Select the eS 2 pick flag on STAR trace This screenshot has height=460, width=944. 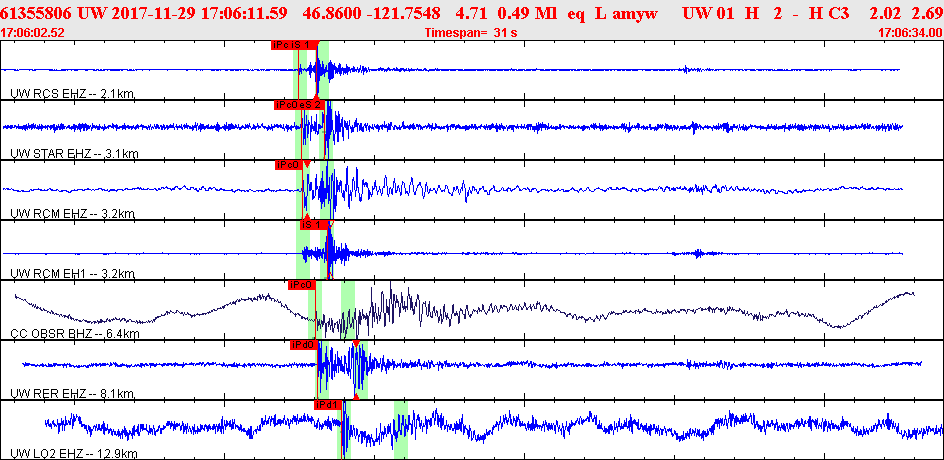point(312,105)
